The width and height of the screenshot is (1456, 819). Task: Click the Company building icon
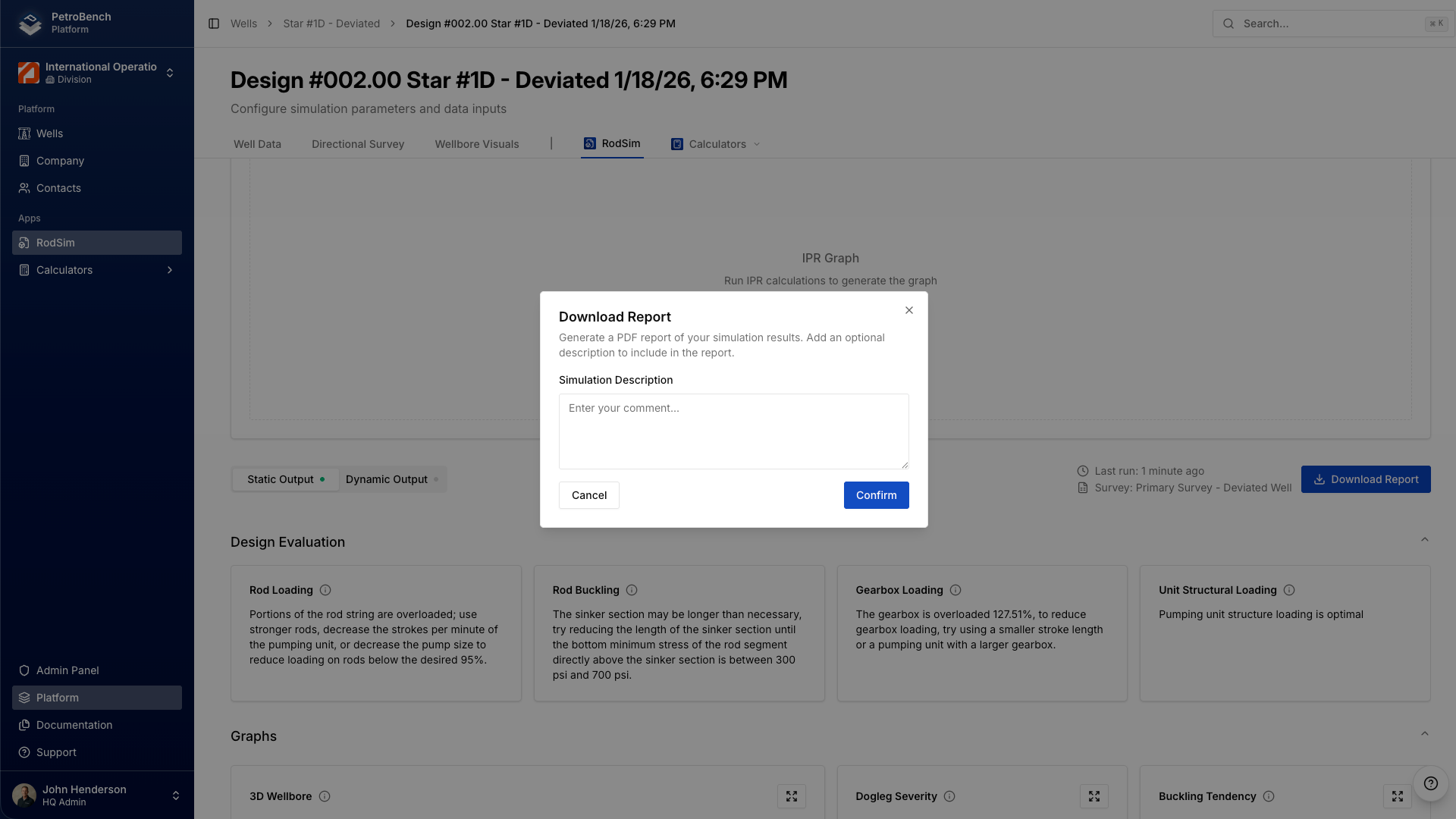coord(24,161)
